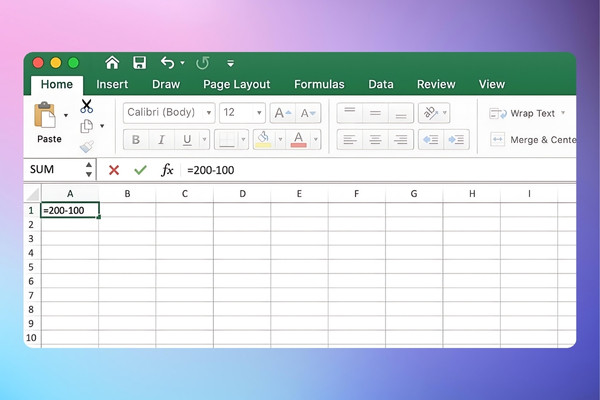Center text horizontally
This screenshot has height=400, width=600.
tap(375, 140)
